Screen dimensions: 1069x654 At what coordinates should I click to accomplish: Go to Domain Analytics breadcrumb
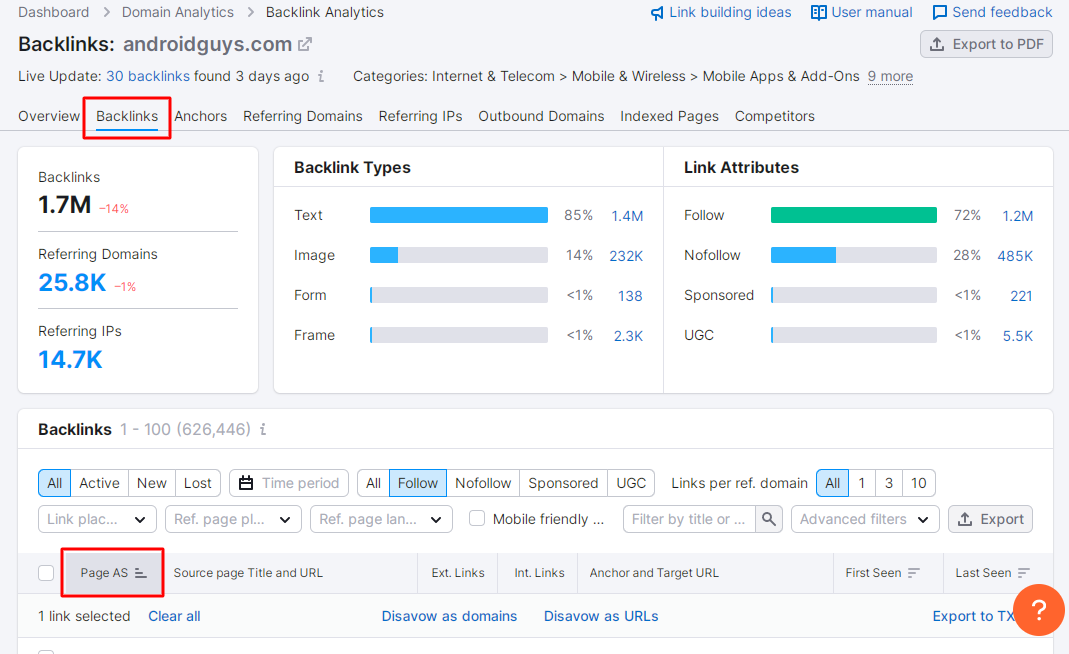(x=178, y=12)
